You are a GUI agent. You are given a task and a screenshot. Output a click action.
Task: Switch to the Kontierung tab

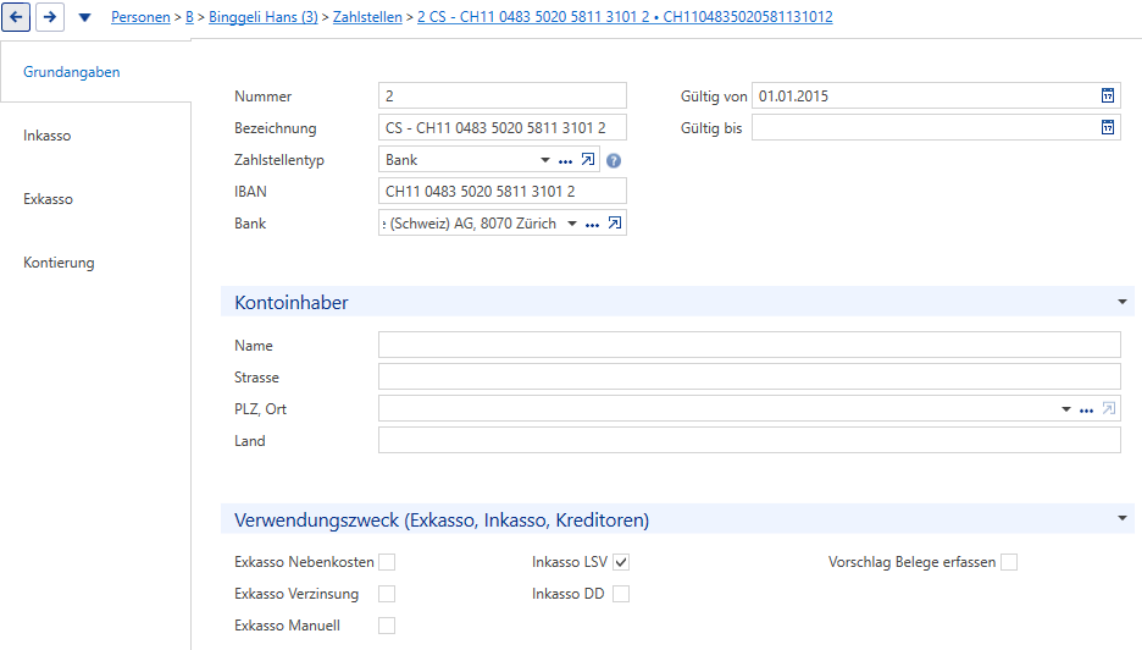pyautogui.click(x=59, y=262)
